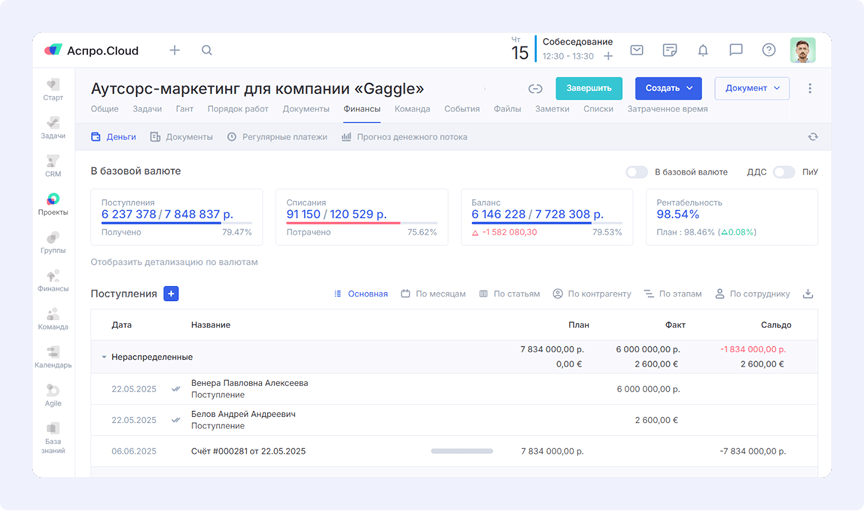Refresh finances with reload icon

(813, 137)
